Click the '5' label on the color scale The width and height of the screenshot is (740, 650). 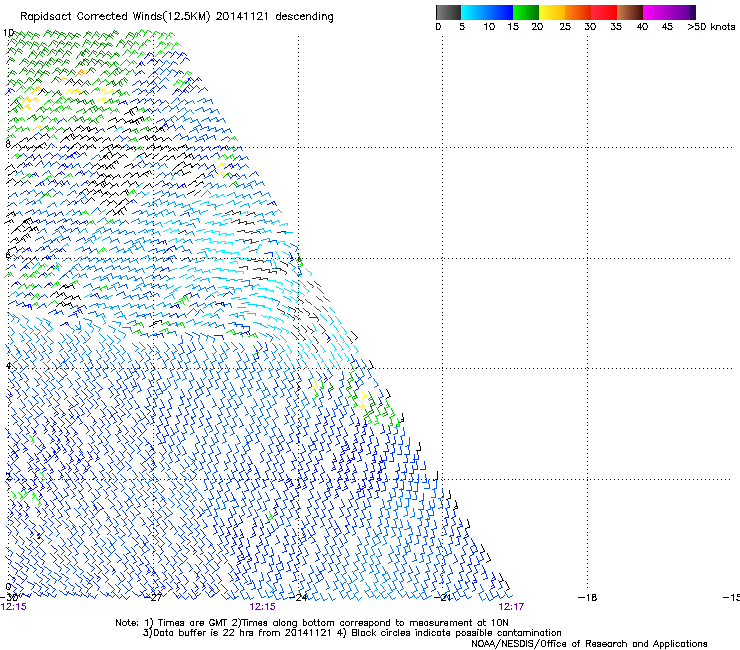(462, 27)
